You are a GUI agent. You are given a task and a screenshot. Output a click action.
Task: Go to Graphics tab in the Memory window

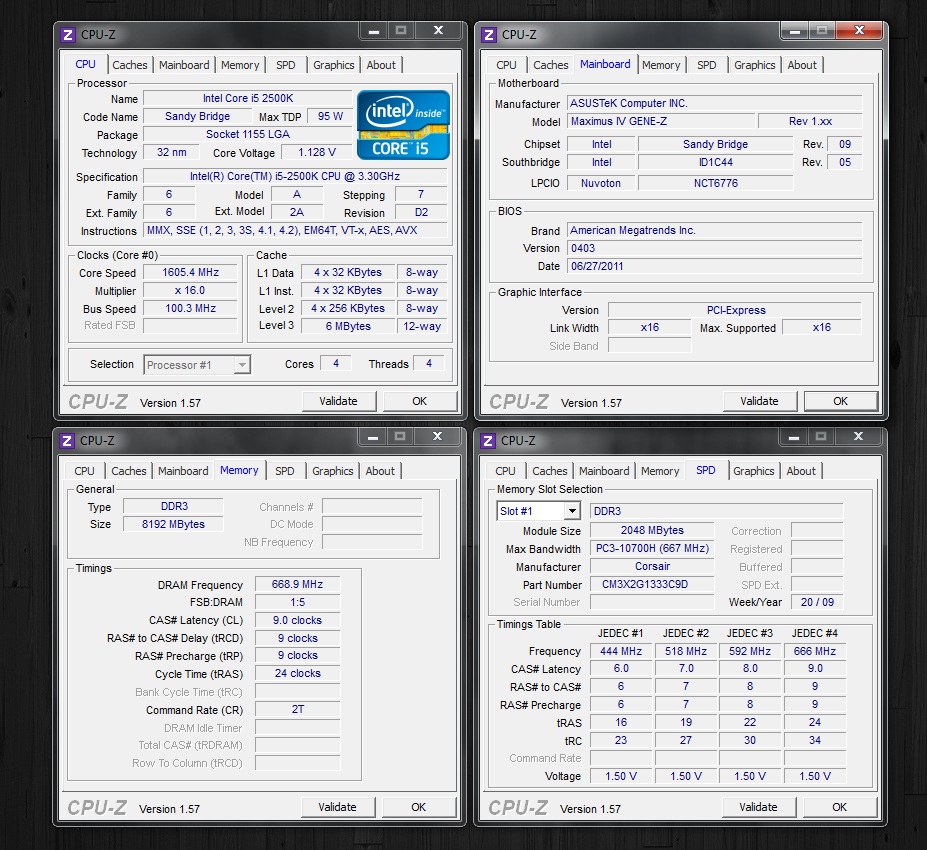pos(332,471)
